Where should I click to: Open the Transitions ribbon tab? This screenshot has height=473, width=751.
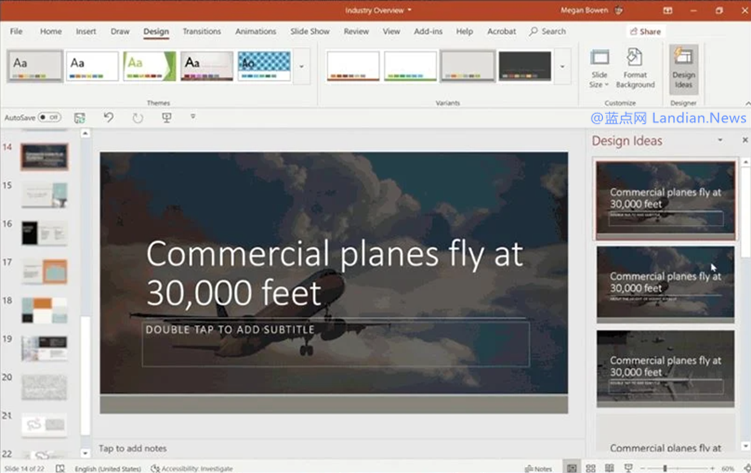coord(201,31)
